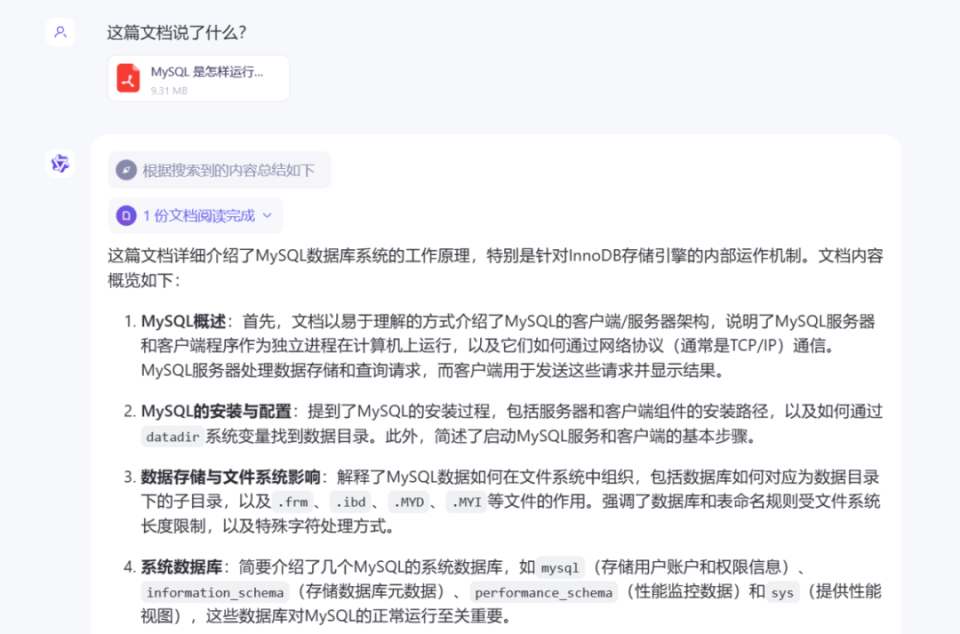Screen dimensions: 960x634
Task: Click the .MYD code tag
Action: 408,502
